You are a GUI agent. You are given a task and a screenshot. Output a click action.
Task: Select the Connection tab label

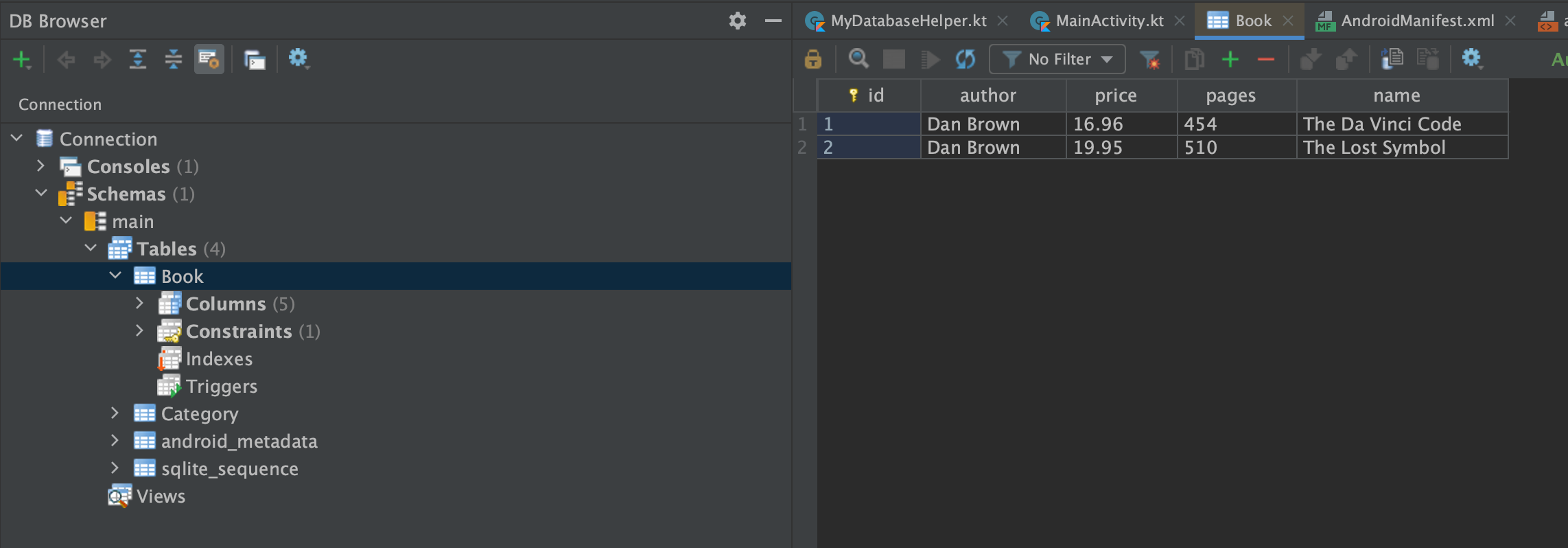(x=60, y=104)
